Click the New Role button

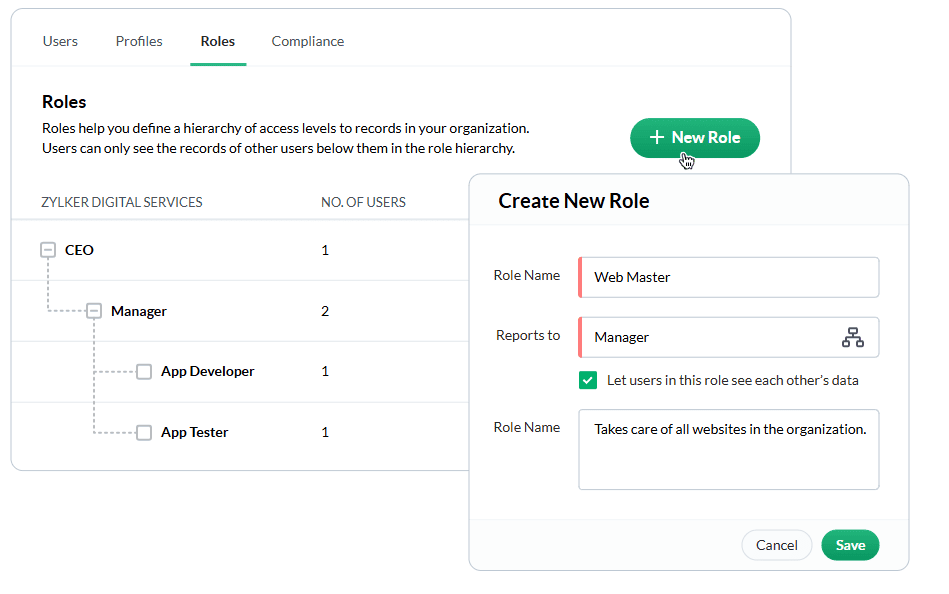pos(695,137)
